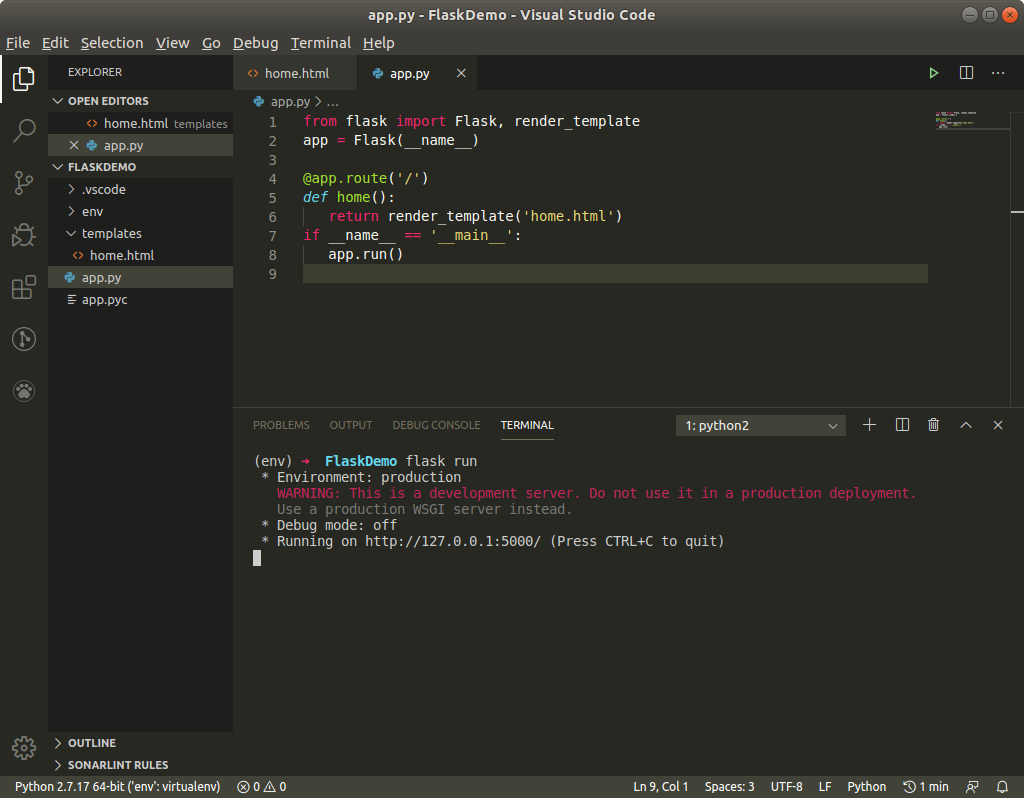
Task: Open the Edit menu
Action: [55, 43]
